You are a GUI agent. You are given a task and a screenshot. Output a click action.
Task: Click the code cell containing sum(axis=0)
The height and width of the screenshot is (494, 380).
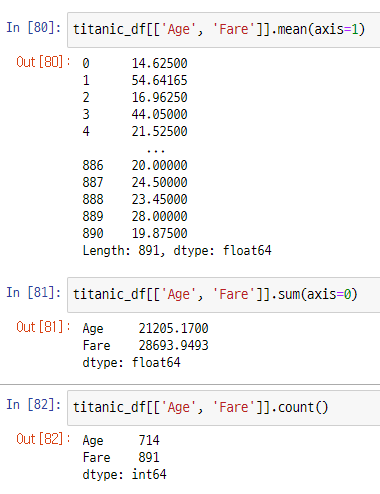(x=224, y=295)
